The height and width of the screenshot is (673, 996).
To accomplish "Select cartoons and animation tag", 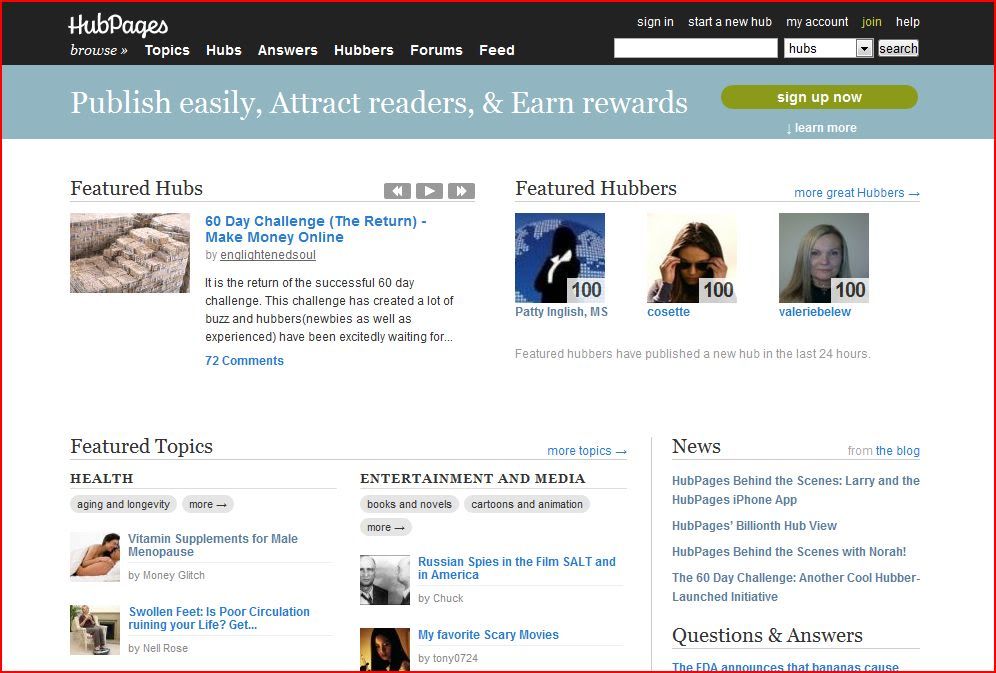I will [x=527, y=504].
